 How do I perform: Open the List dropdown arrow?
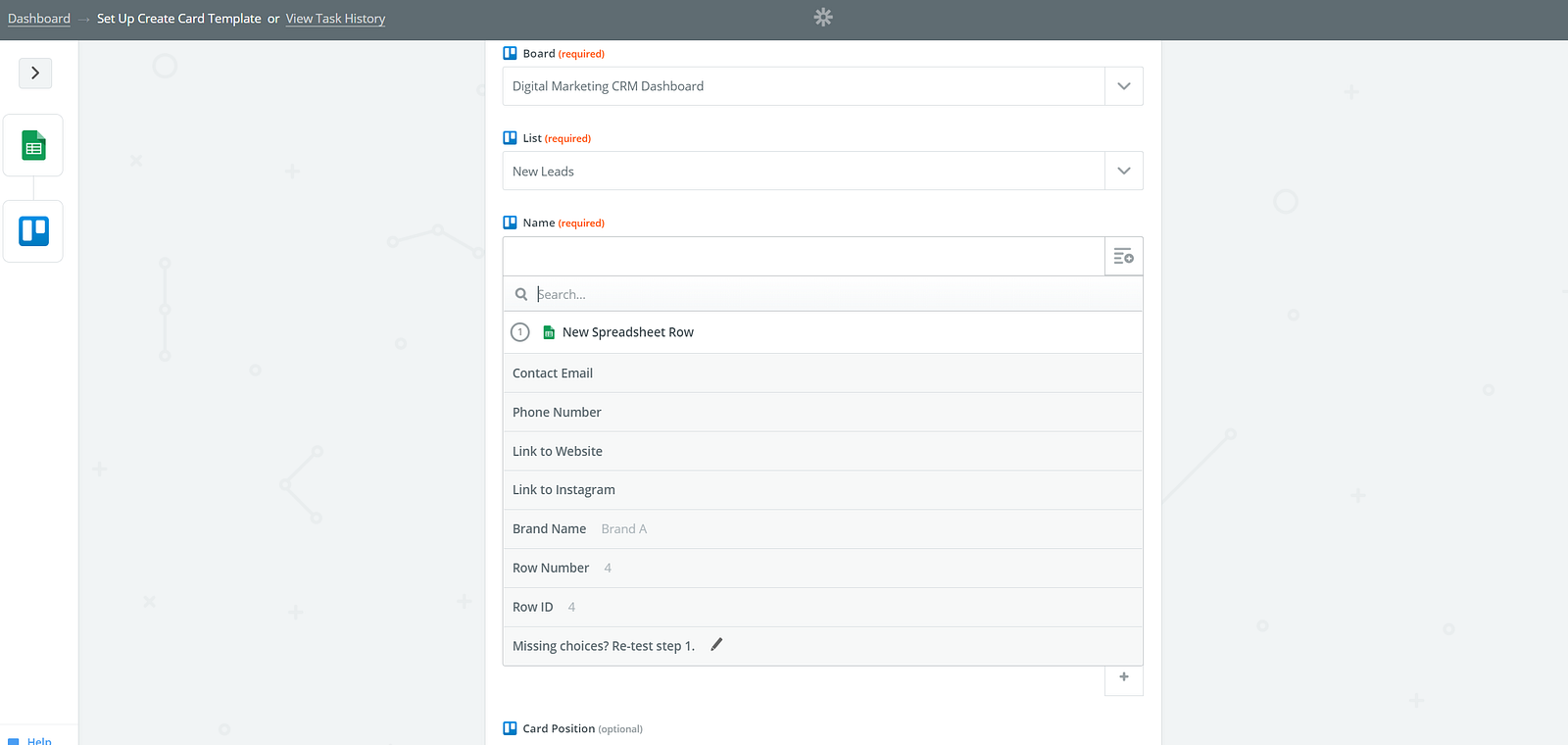click(x=1123, y=172)
